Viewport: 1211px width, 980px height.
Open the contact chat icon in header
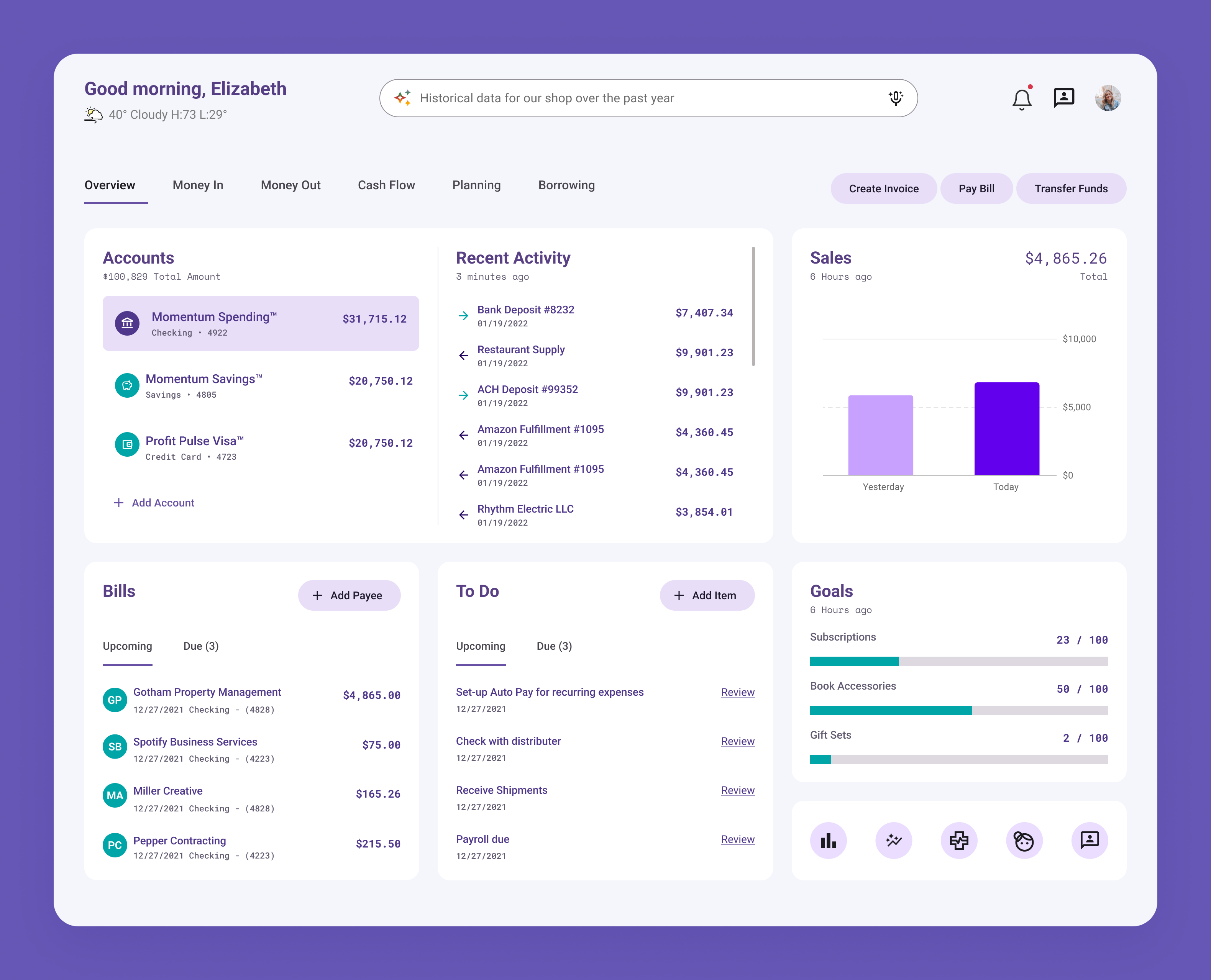click(x=1063, y=98)
